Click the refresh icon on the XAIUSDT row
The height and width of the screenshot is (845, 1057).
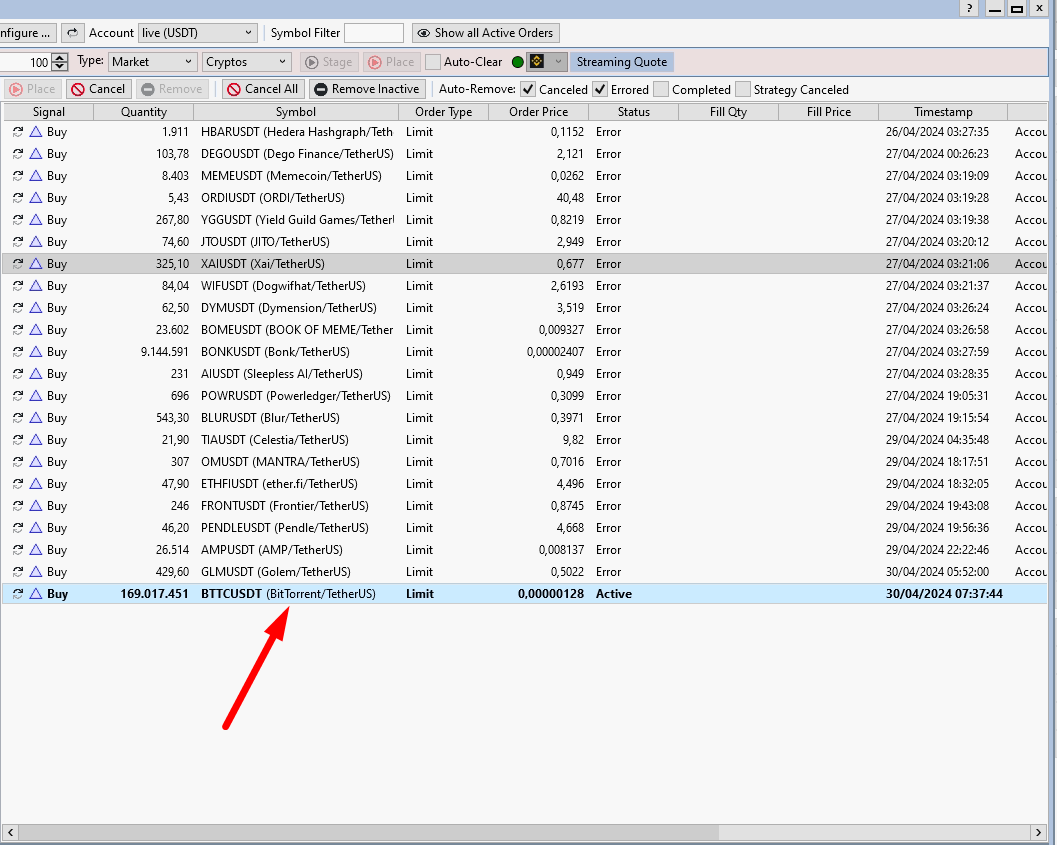click(x=18, y=264)
